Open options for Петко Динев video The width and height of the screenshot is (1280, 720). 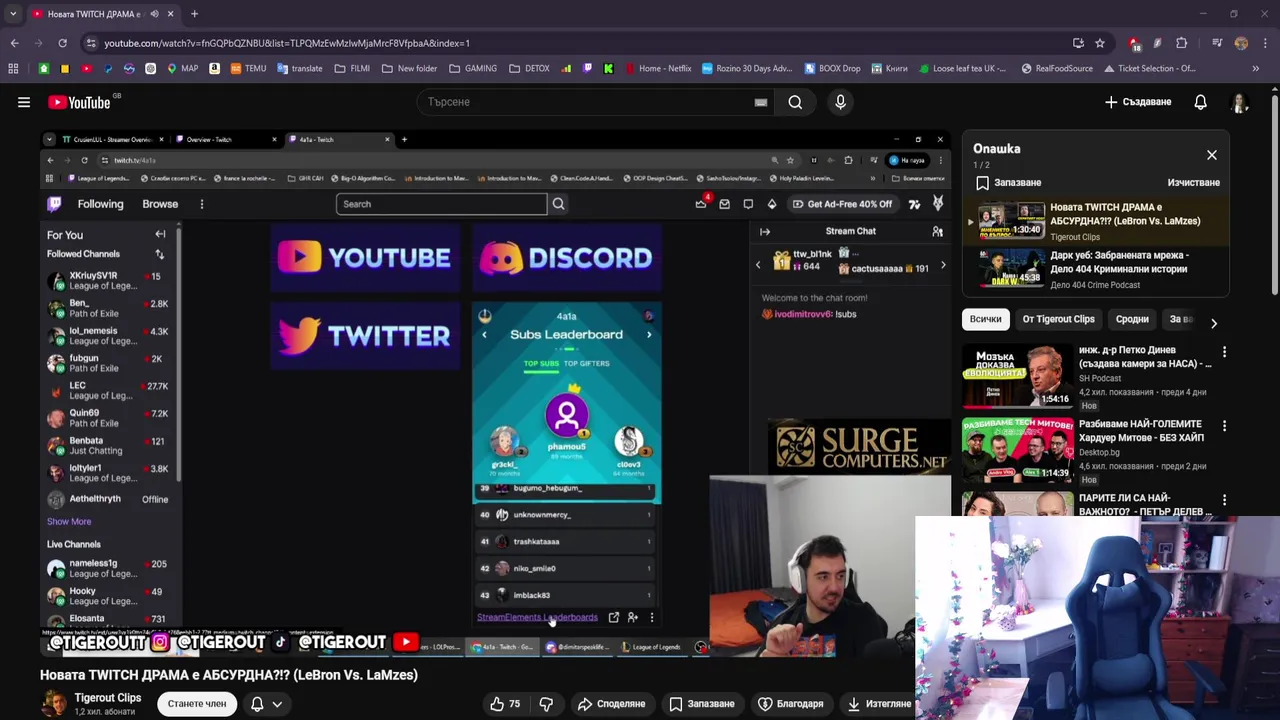(x=1224, y=352)
